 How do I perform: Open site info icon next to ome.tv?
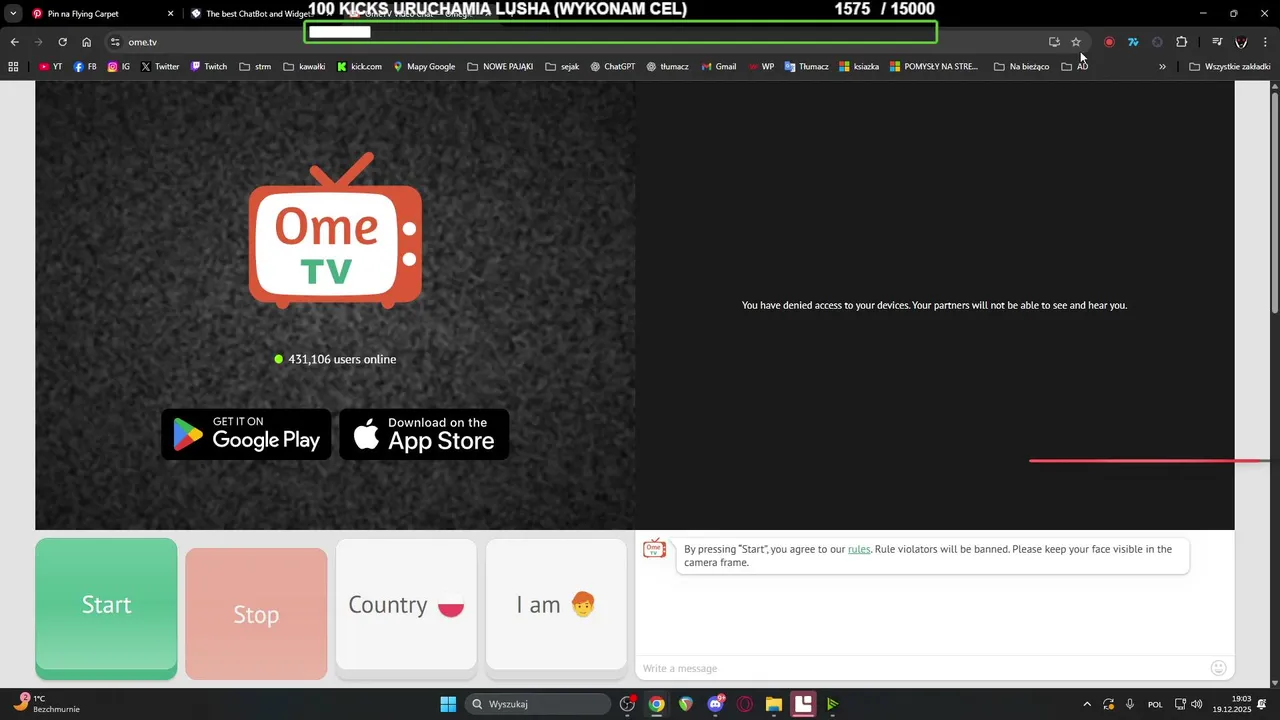pos(115,42)
